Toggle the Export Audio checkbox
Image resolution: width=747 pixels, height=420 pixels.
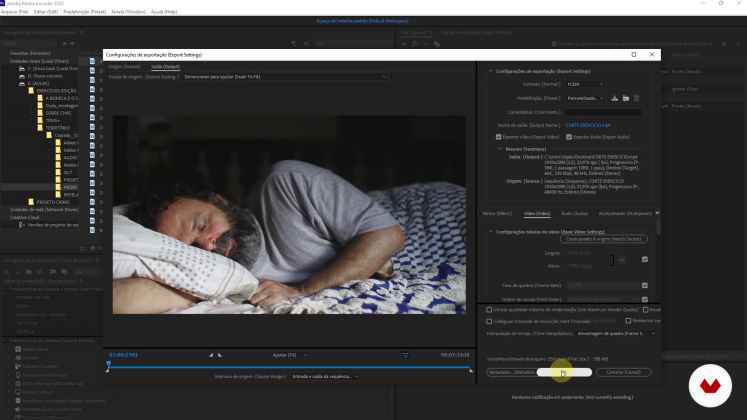pyautogui.click(x=569, y=136)
